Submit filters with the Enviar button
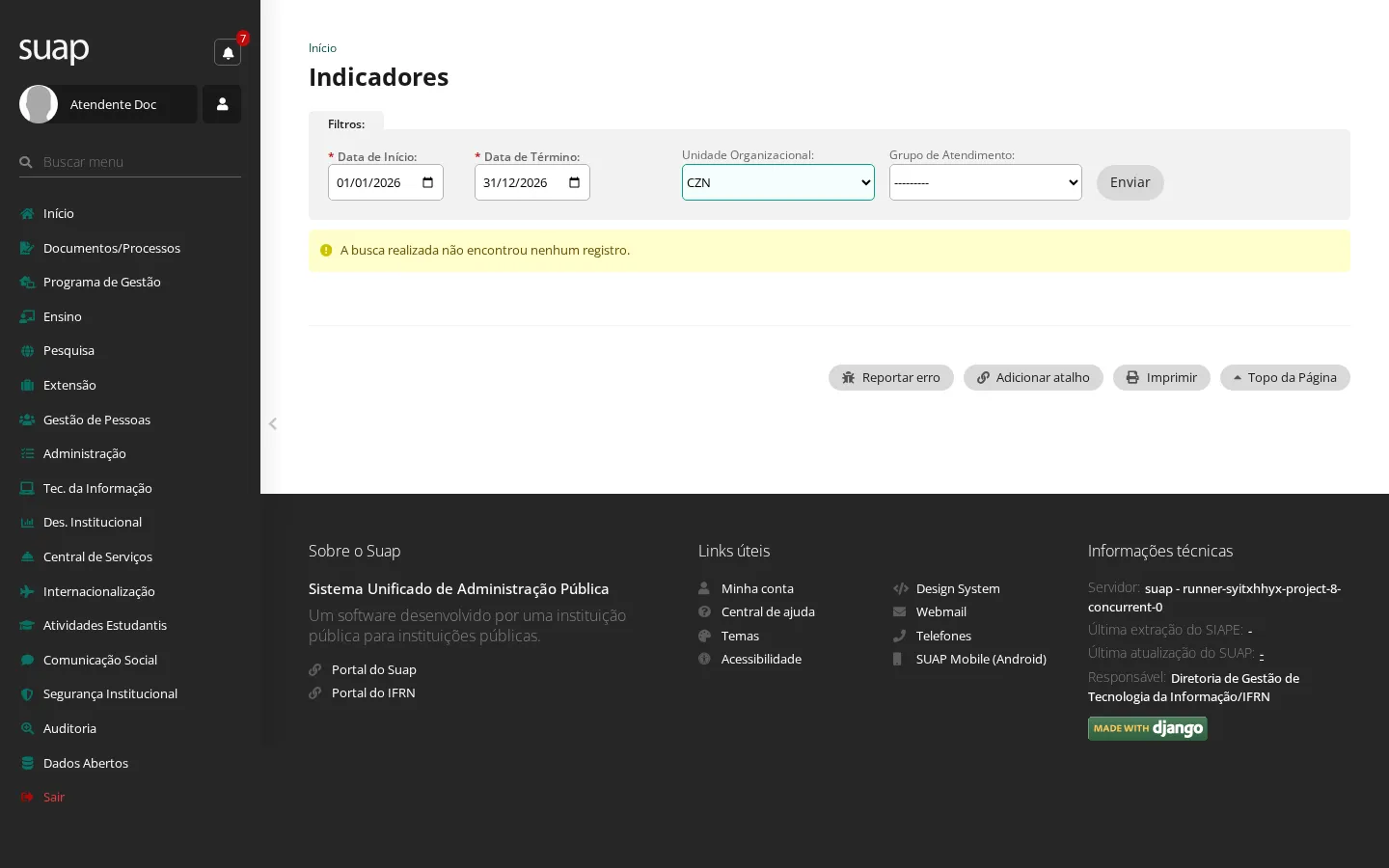This screenshot has height=868, width=1389. (1130, 182)
